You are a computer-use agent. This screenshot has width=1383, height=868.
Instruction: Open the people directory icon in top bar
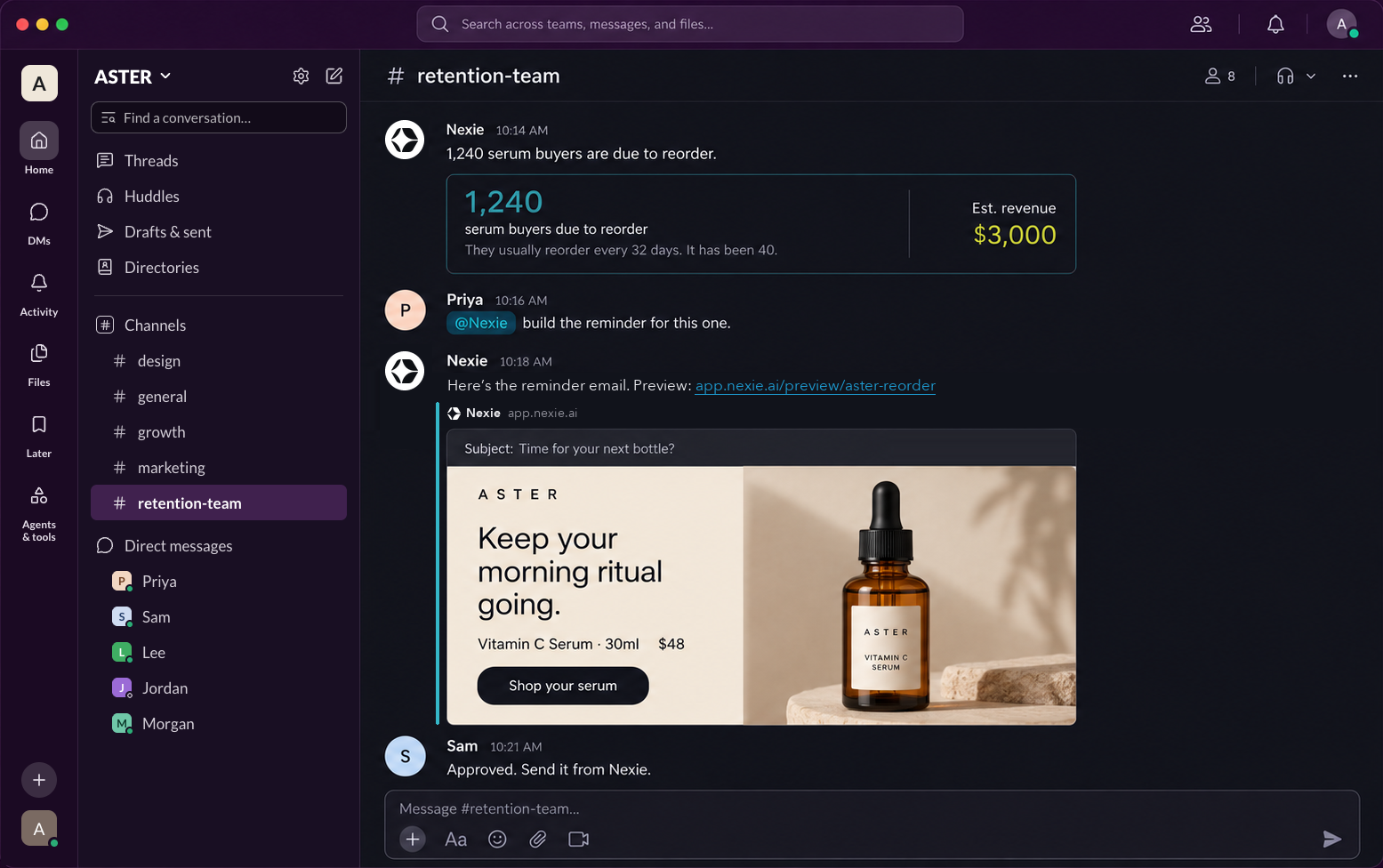(1201, 25)
